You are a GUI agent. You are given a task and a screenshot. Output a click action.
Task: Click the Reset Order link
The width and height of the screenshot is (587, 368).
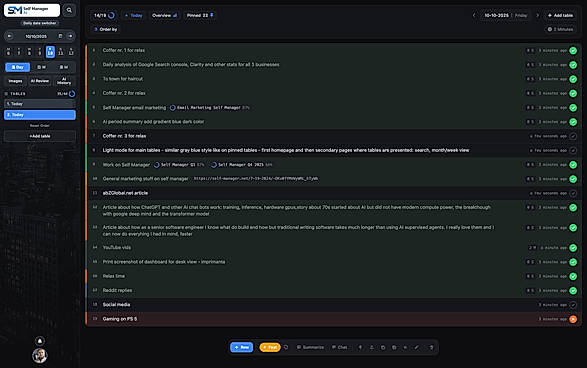[40, 126]
